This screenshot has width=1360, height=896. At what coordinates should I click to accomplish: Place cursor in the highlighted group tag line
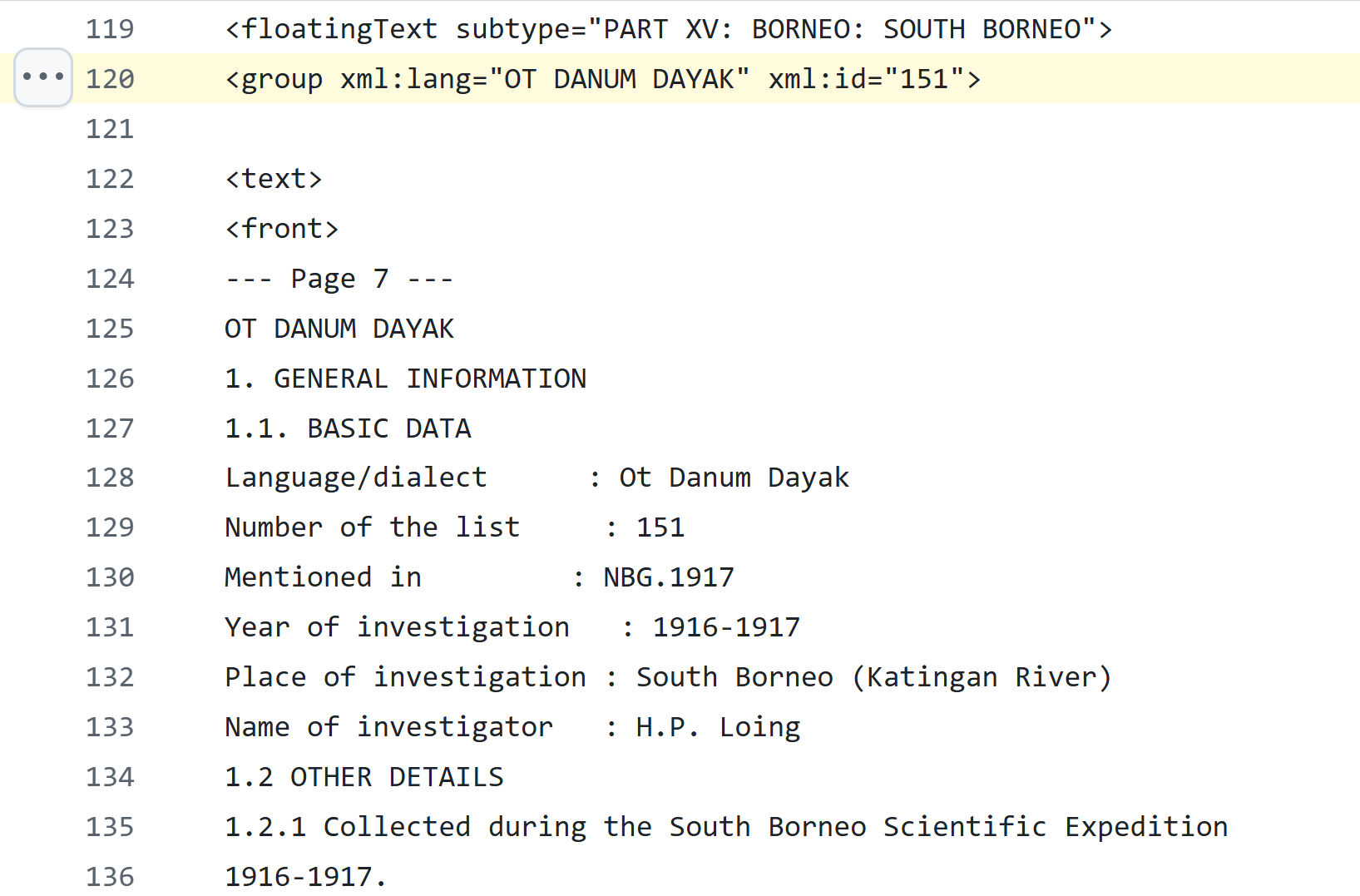point(602,79)
